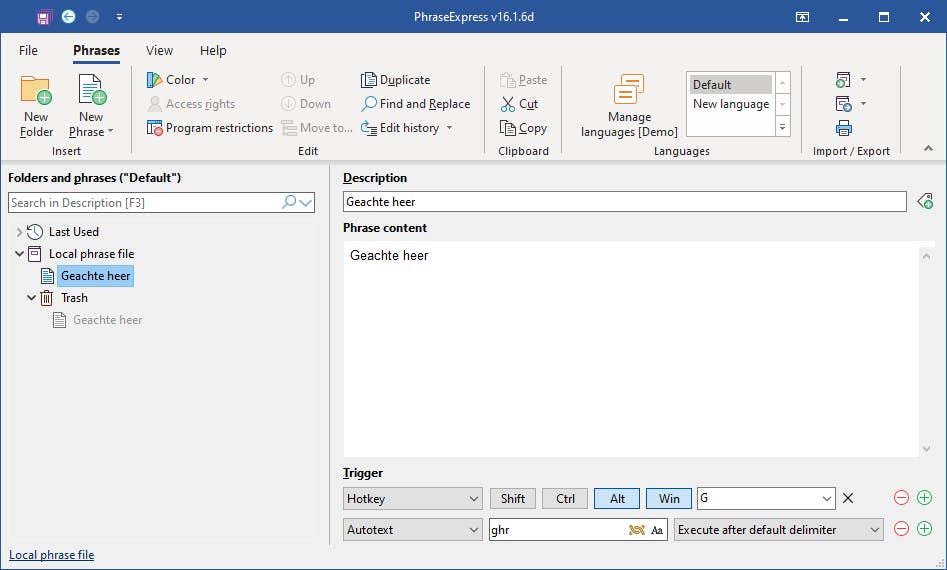
Task: Open Manage languages dialog
Action: [629, 91]
